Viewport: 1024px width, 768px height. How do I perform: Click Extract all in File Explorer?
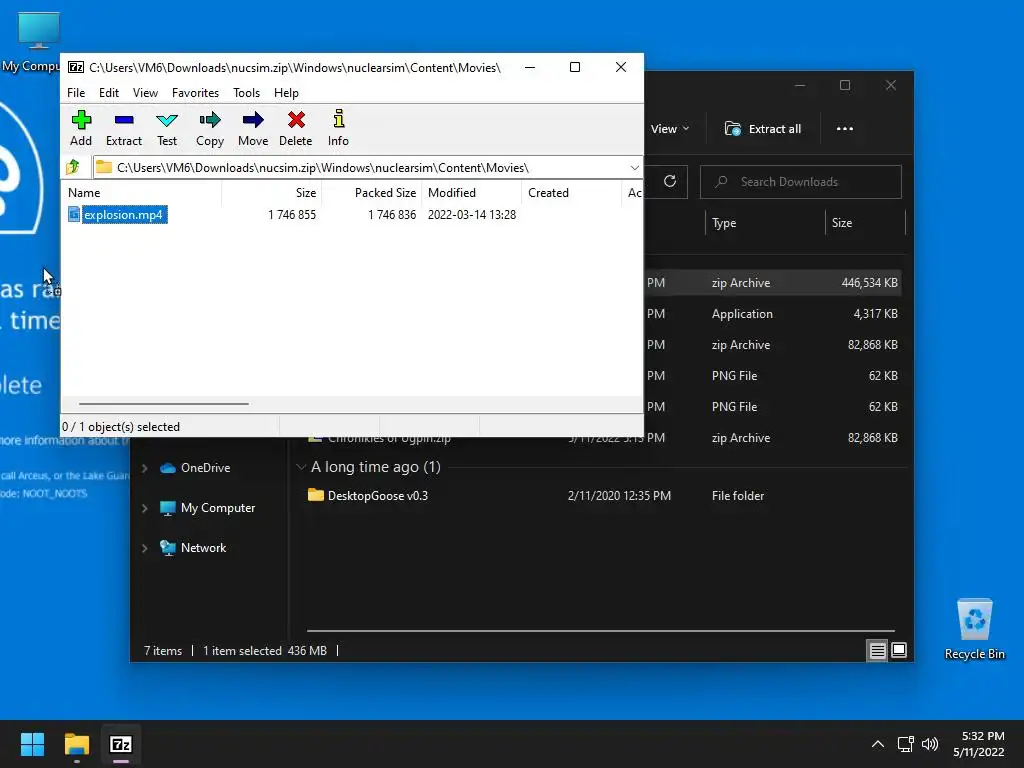click(x=763, y=129)
